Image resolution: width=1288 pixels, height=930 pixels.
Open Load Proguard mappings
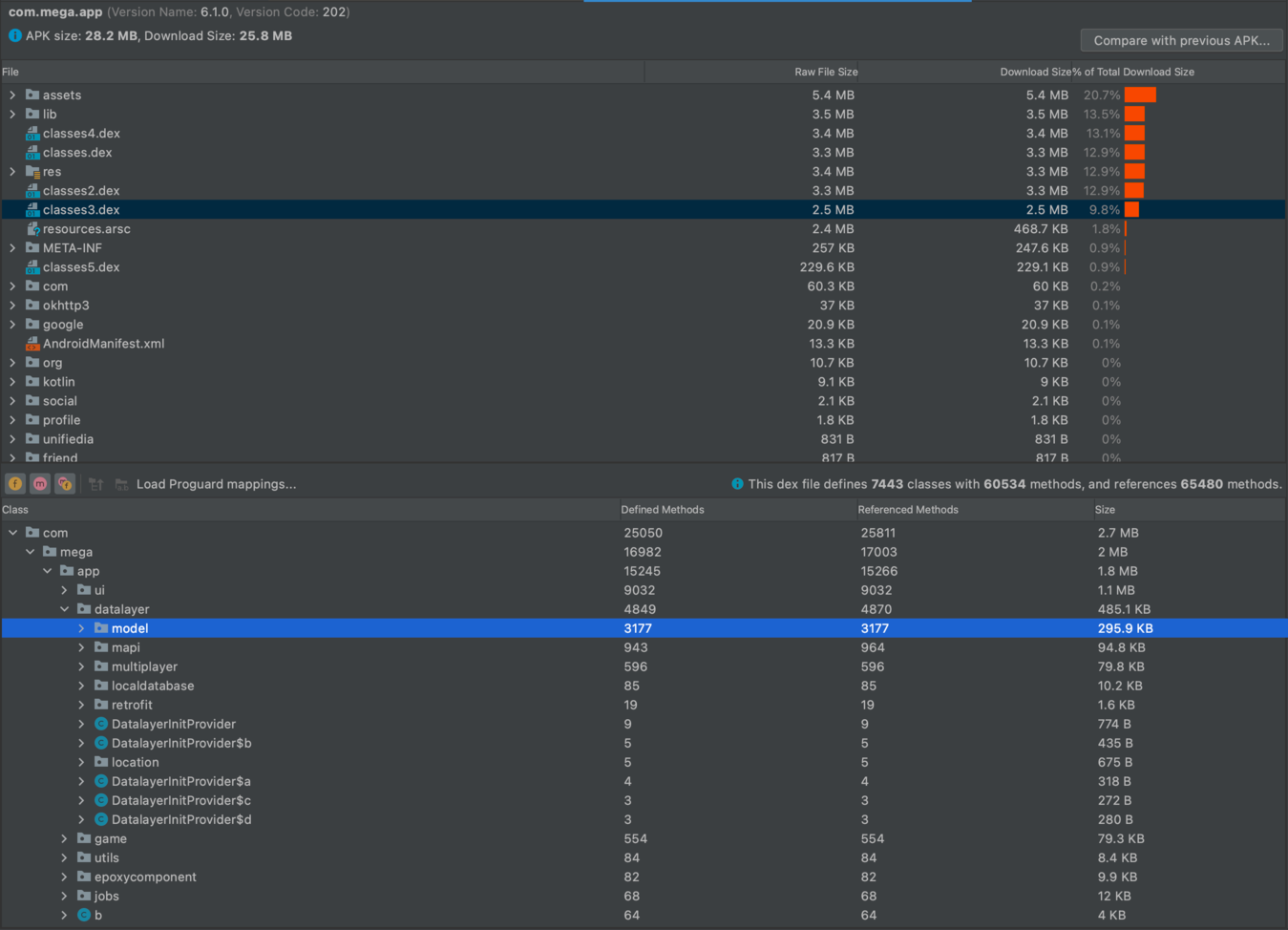click(x=216, y=484)
